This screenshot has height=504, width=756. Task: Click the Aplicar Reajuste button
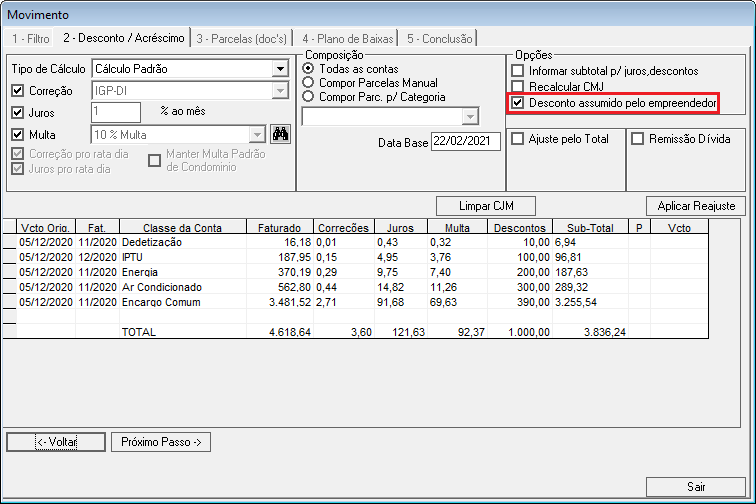tap(696, 206)
